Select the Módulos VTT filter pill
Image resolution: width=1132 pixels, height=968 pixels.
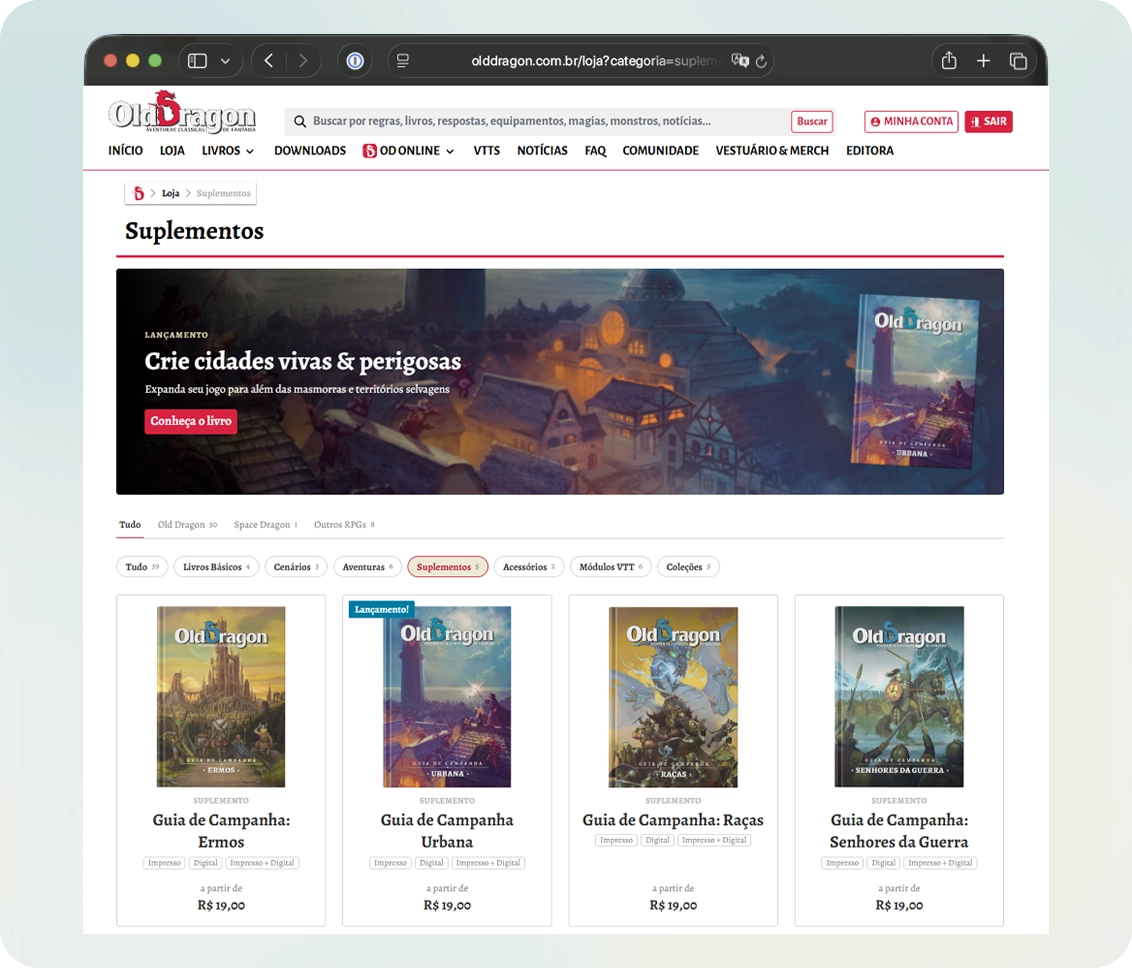click(611, 567)
